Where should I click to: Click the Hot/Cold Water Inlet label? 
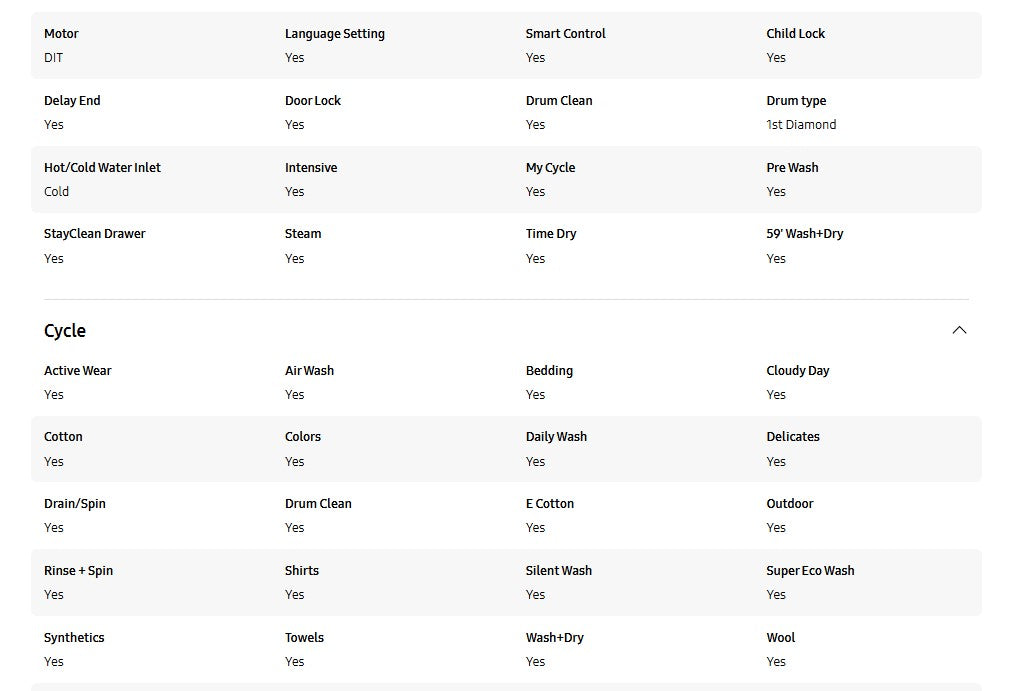pos(102,168)
